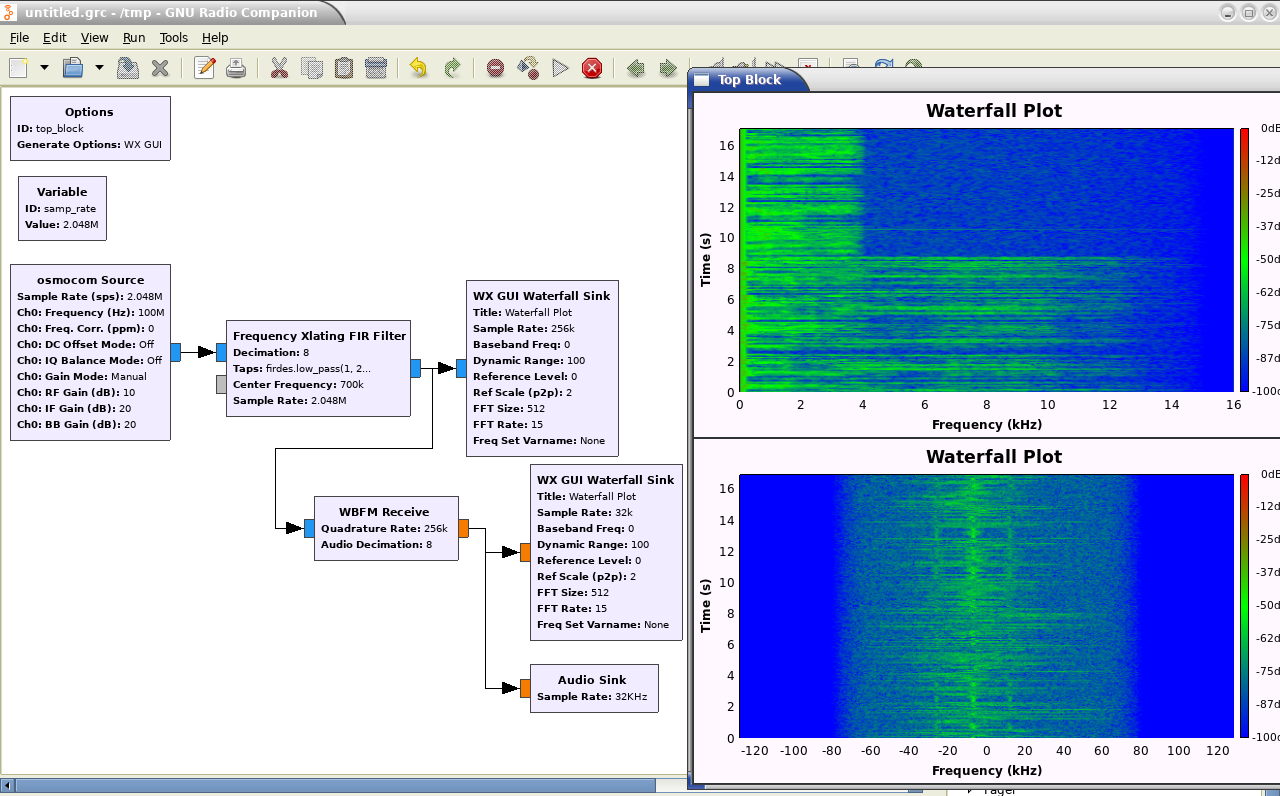Viewport: 1280px width, 796px height.
Task: Click 'Sample Rate: 256k' in upper Waterfall Sink
Action: pyautogui.click(x=523, y=328)
